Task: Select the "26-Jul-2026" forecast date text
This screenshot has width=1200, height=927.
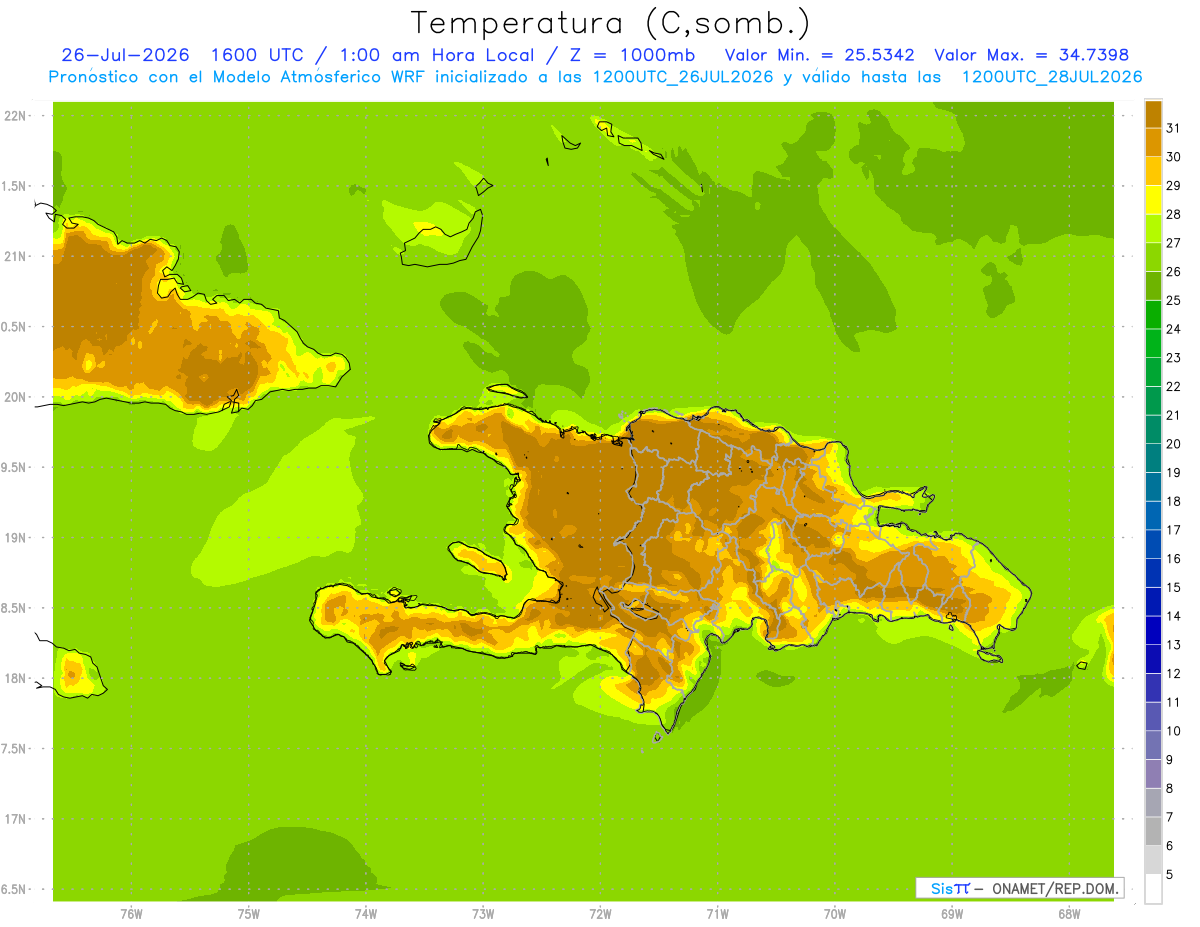Action: click(x=126, y=55)
